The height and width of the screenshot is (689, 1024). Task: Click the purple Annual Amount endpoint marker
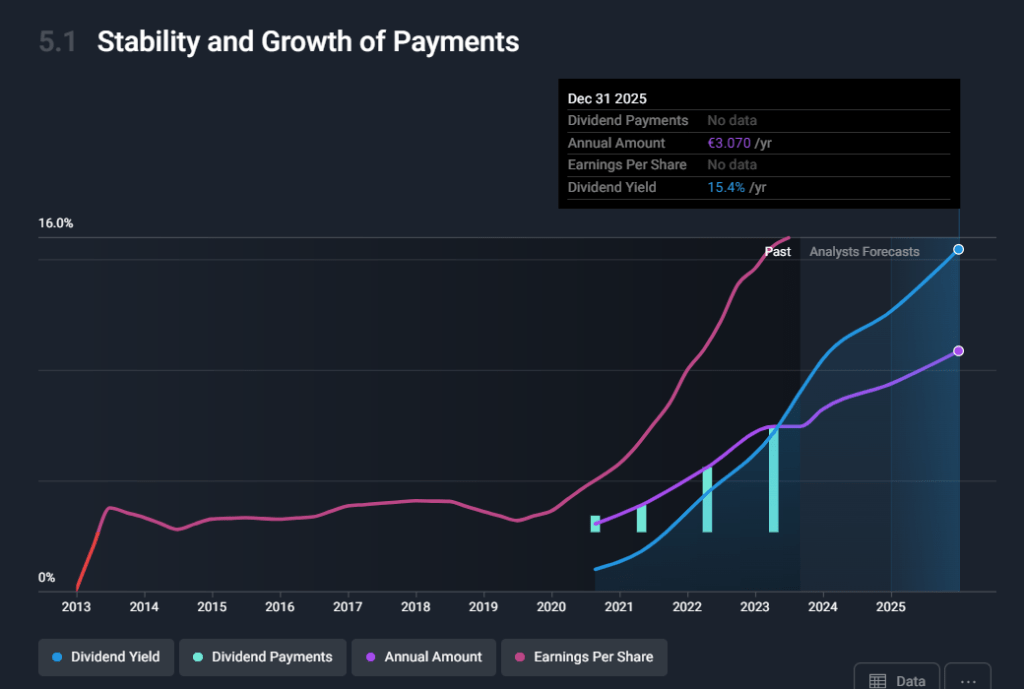click(x=958, y=351)
